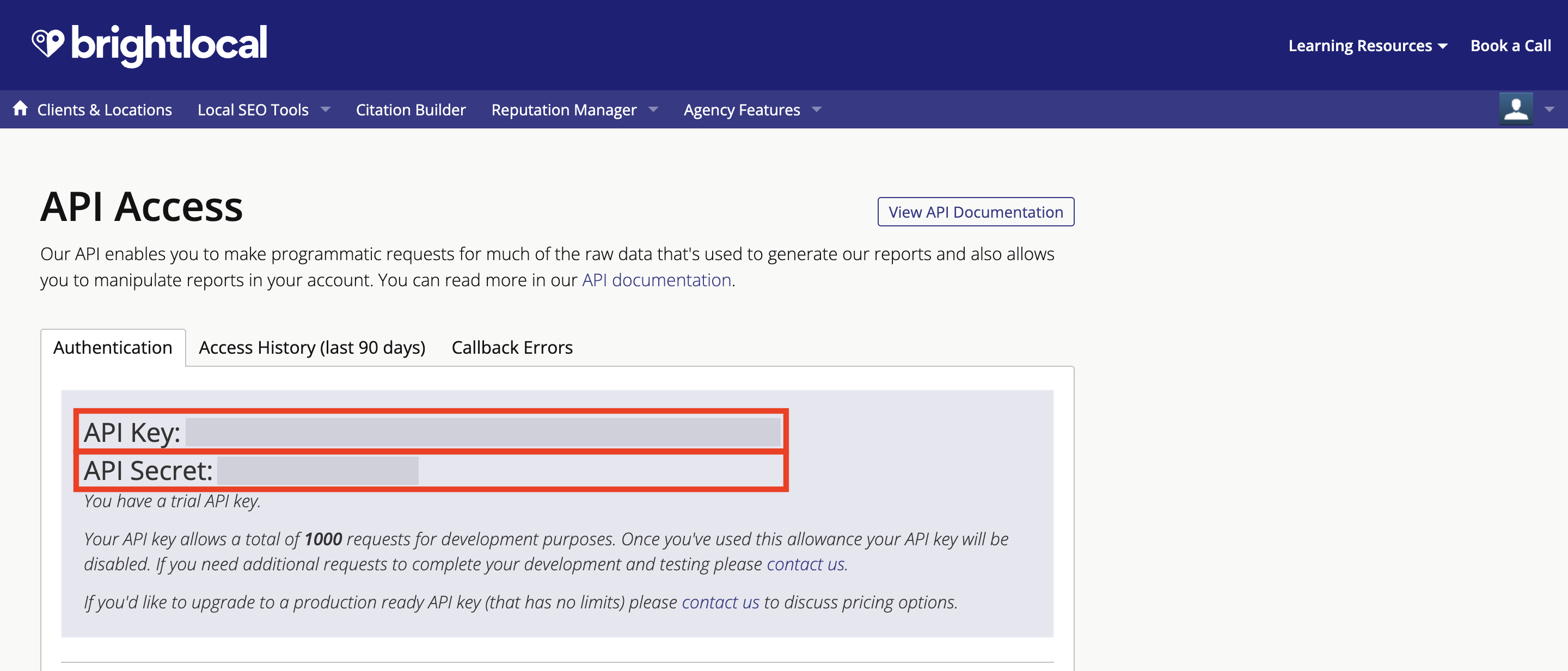Click the 'API Key:' label
The height and width of the screenshot is (671, 1568).
132,433
